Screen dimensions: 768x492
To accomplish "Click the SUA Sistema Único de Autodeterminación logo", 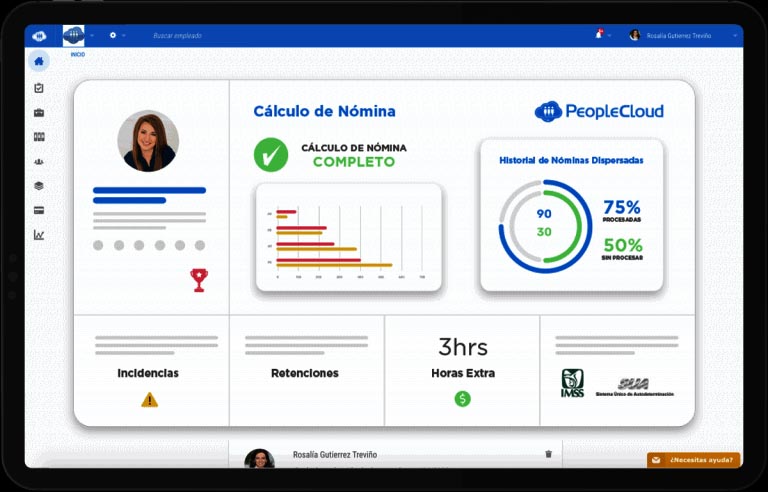I will [634, 387].
